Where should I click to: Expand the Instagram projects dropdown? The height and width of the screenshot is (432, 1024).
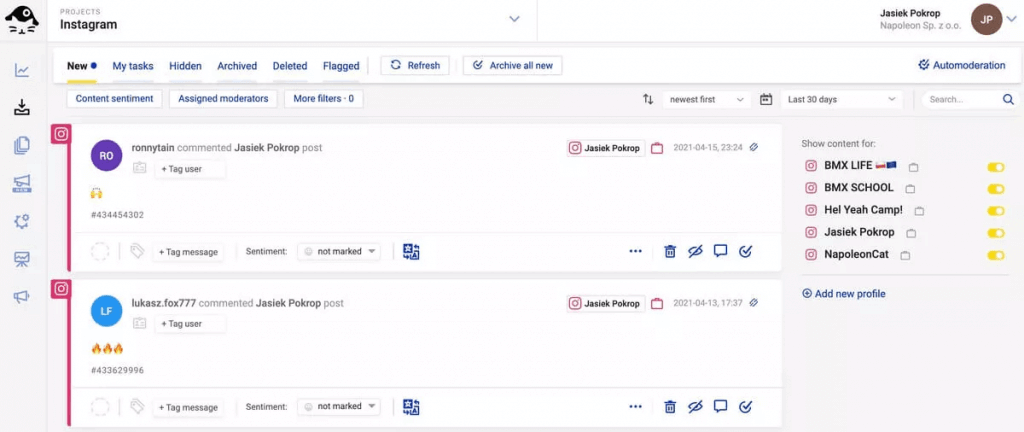point(515,19)
